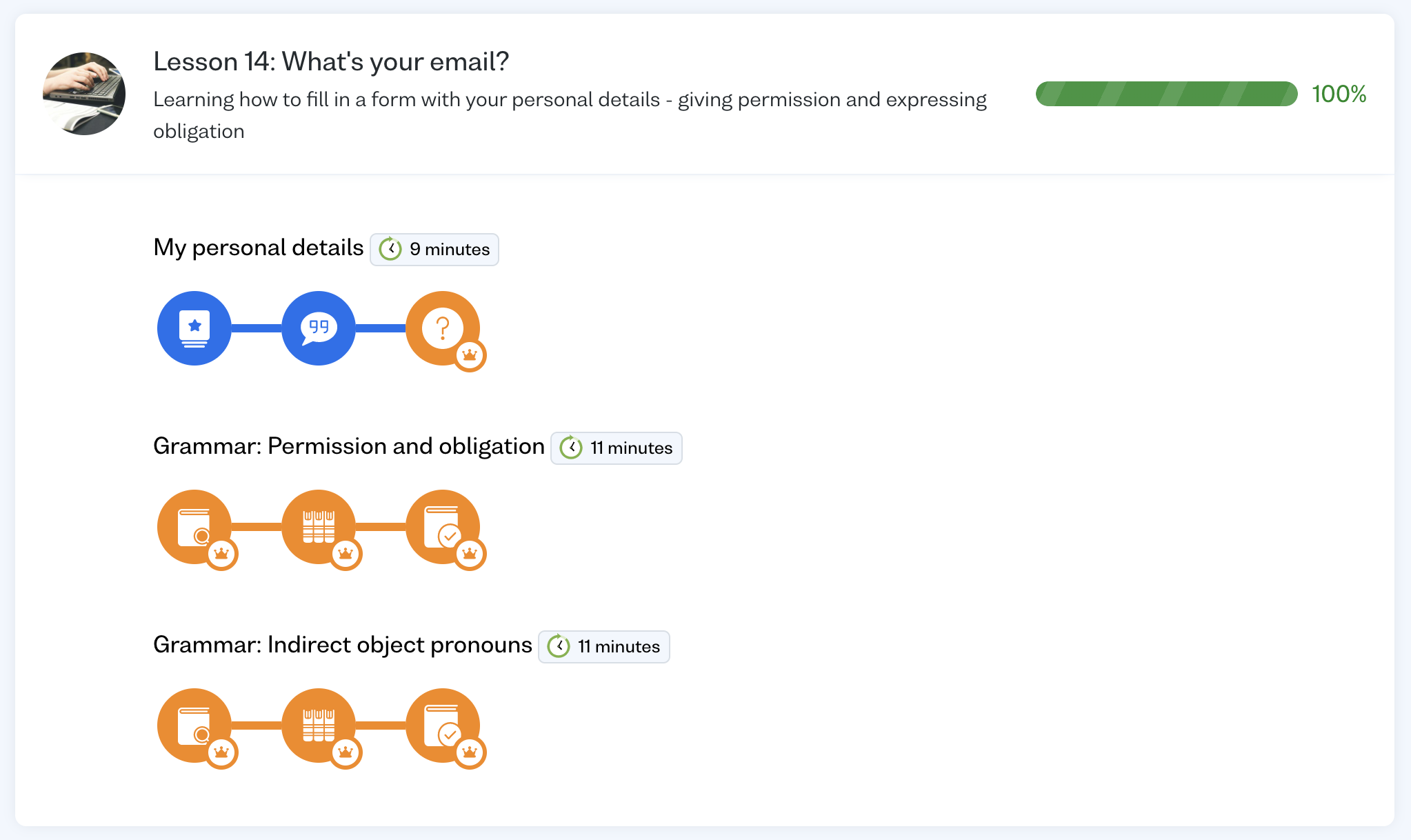Click the 9 minutes duration badge
This screenshot has width=1411, height=840.
pos(434,250)
